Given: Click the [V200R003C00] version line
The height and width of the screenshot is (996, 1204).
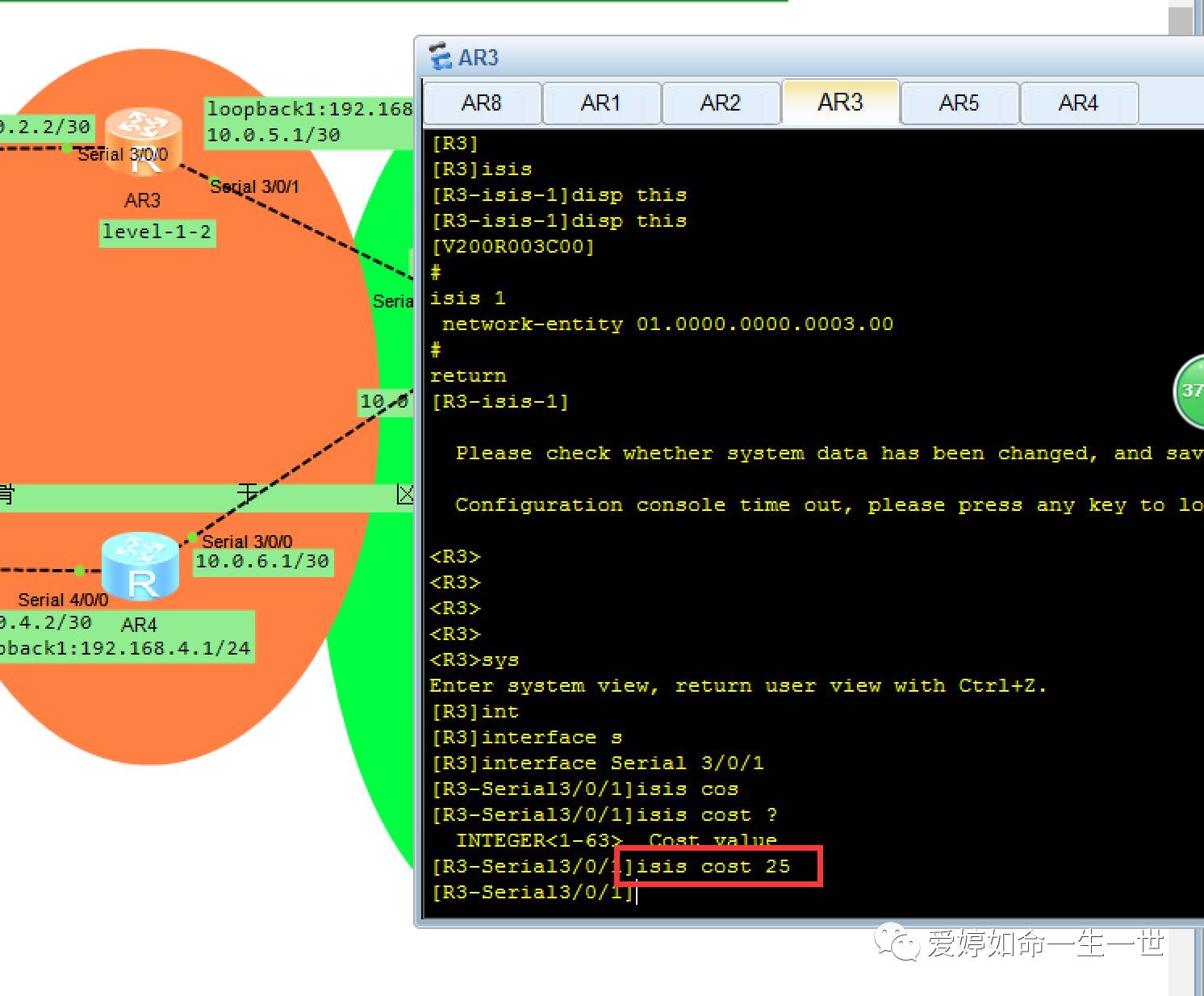Looking at the screenshot, I should pyautogui.click(x=512, y=247).
